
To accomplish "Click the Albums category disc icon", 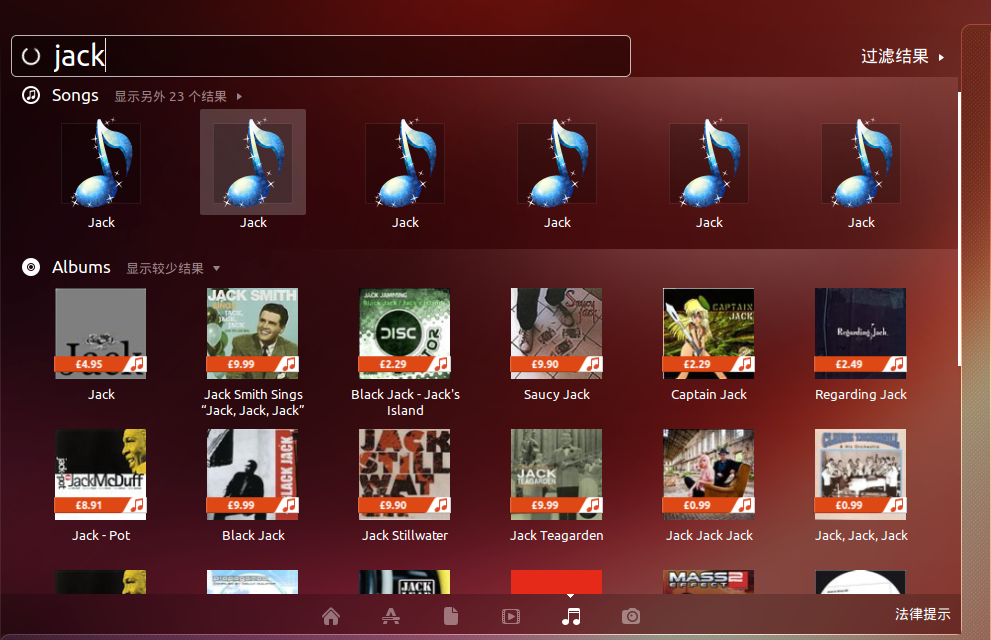I will (x=32, y=267).
